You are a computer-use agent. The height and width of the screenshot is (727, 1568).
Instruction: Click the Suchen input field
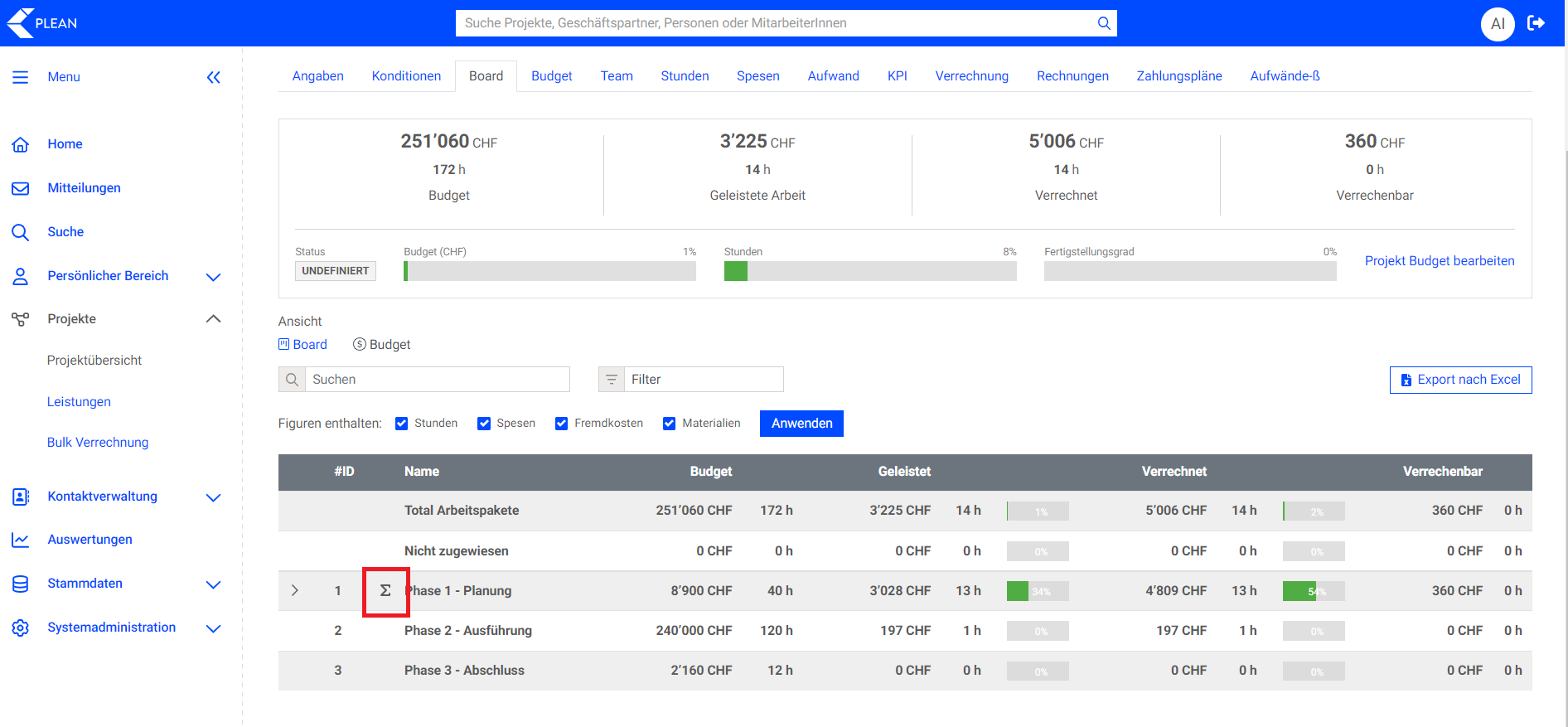[438, 380]
